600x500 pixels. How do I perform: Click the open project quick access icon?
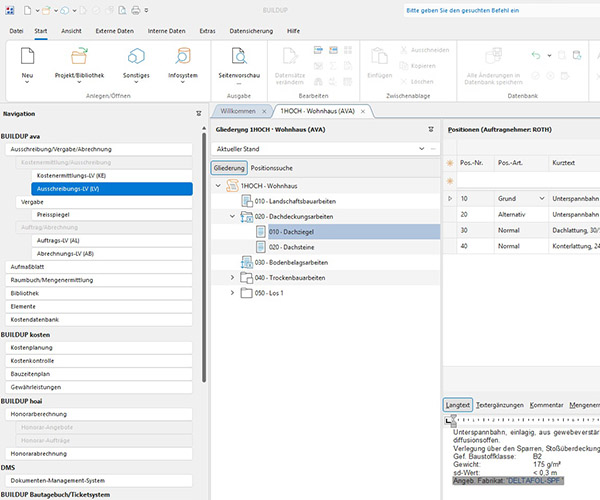(46, 10)
